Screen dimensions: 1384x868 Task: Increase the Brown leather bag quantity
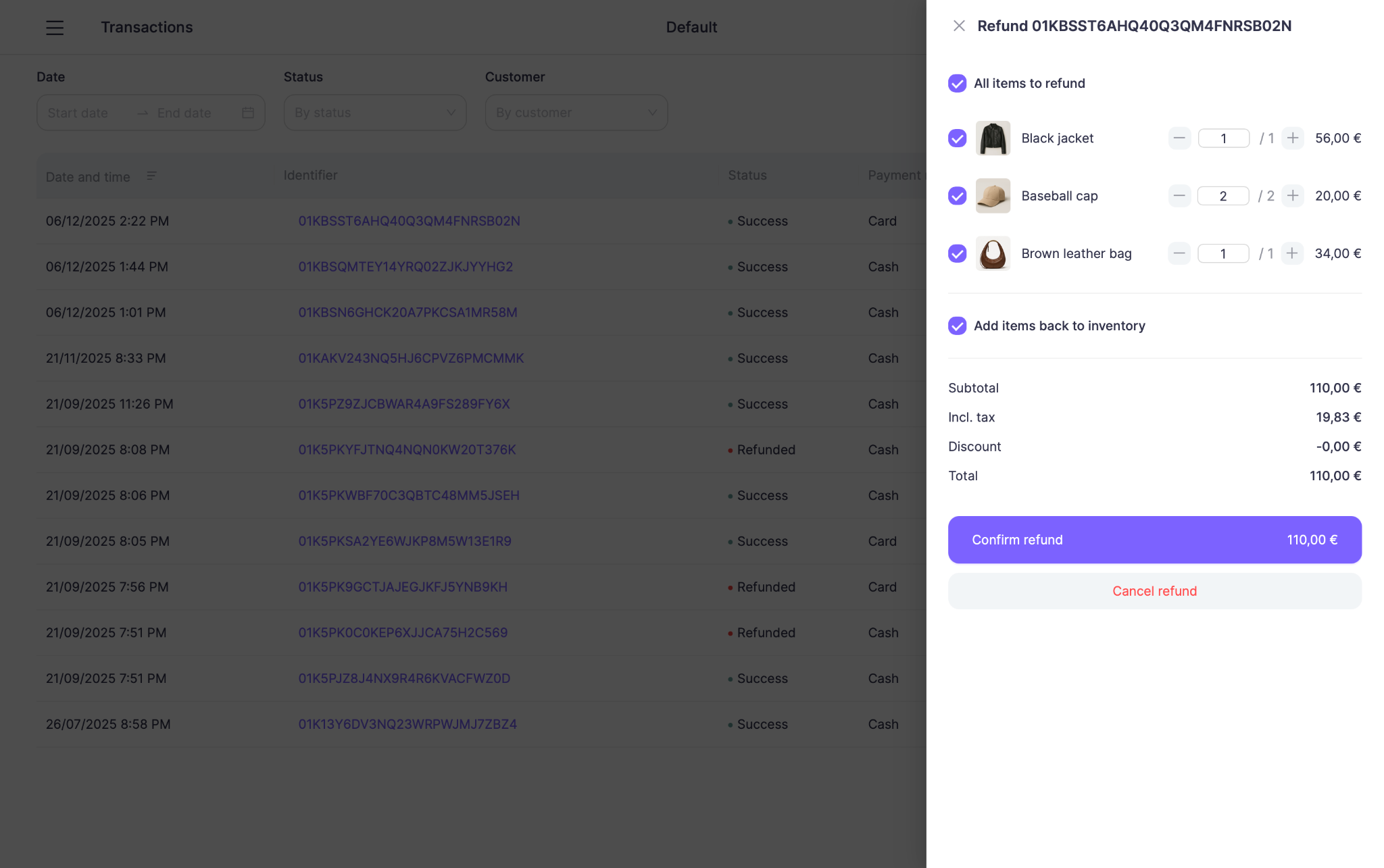[1292, 253]
